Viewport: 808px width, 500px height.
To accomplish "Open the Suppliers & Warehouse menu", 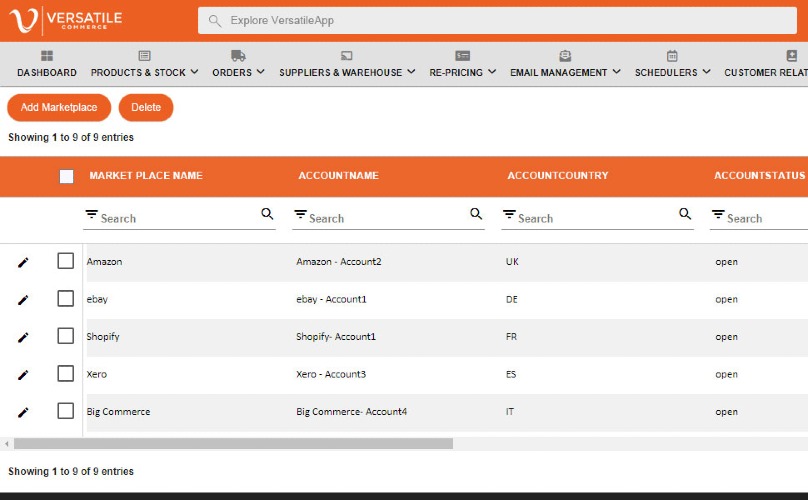I will (341, 73).
